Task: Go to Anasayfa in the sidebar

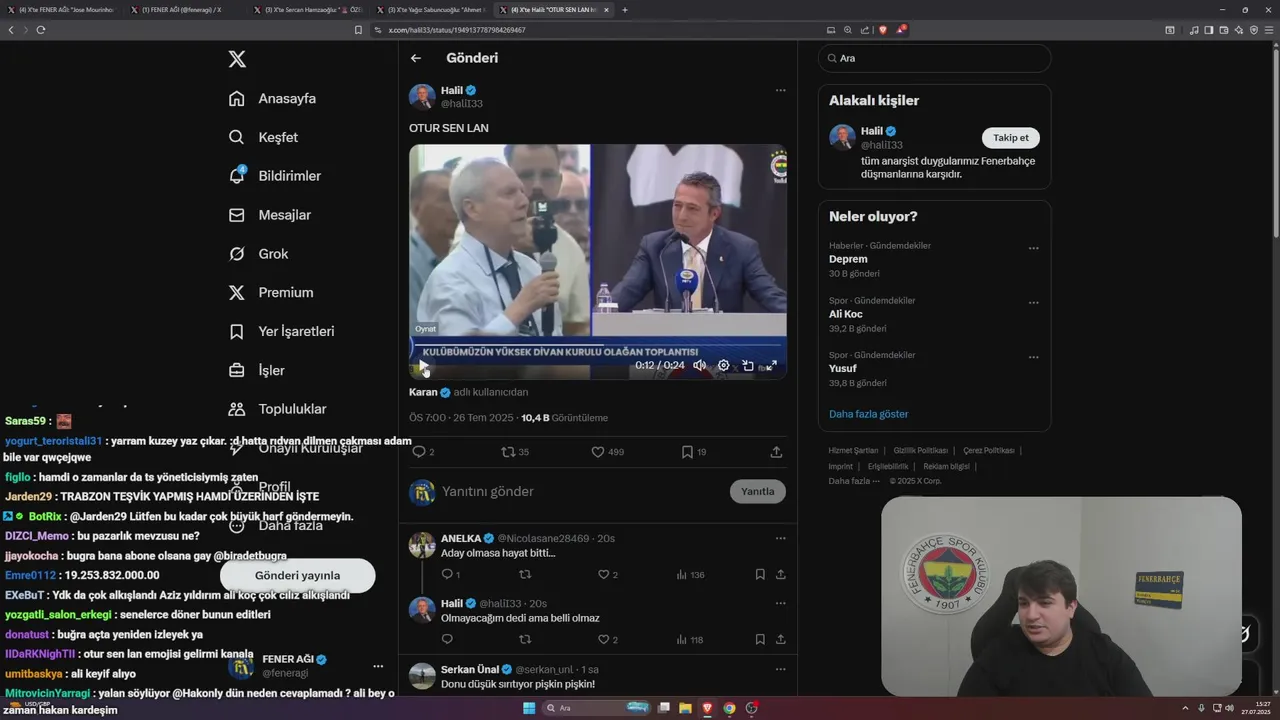Action: (x=272, y=98)
